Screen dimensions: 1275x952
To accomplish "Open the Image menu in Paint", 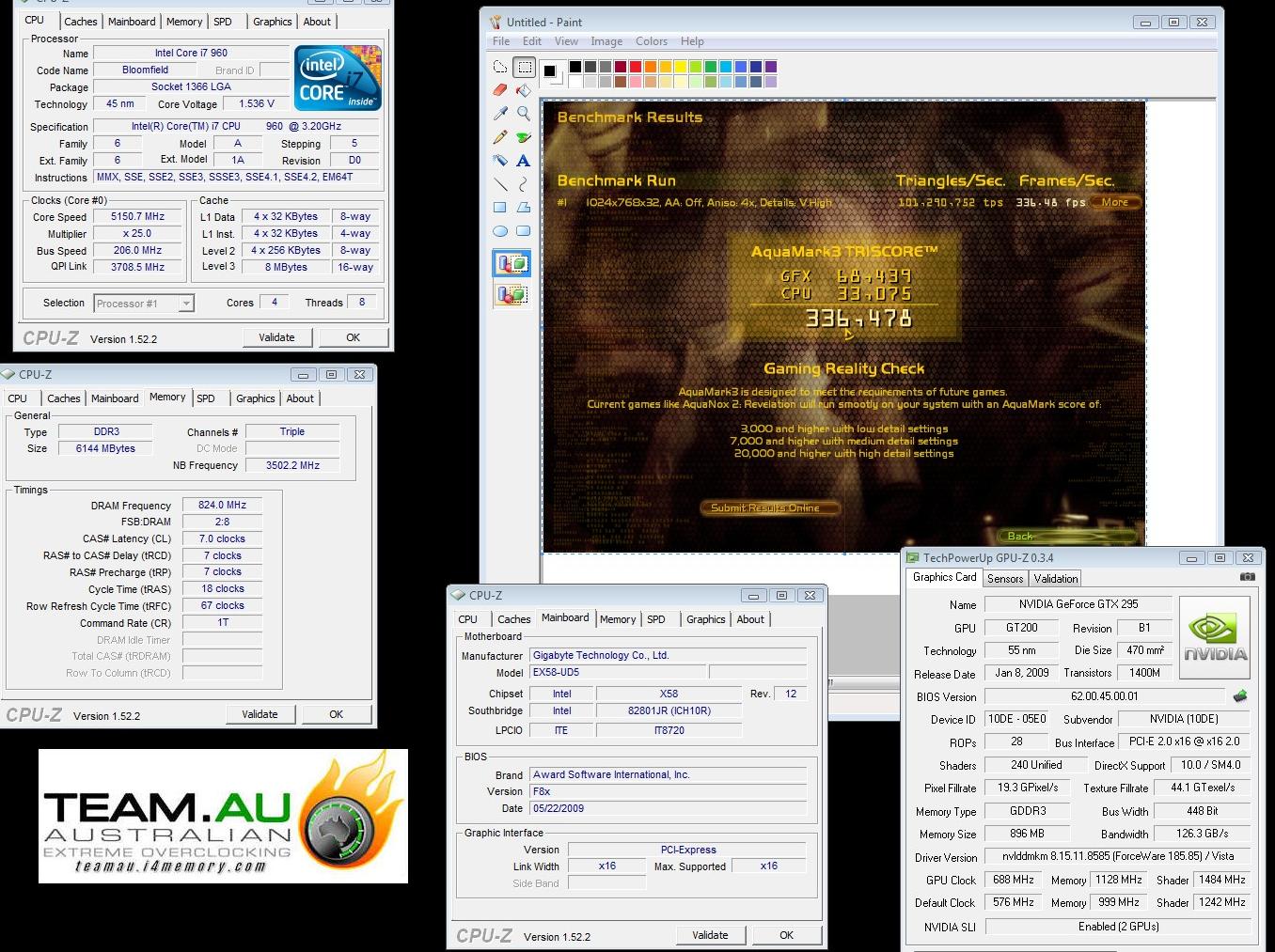I will 606,41.
